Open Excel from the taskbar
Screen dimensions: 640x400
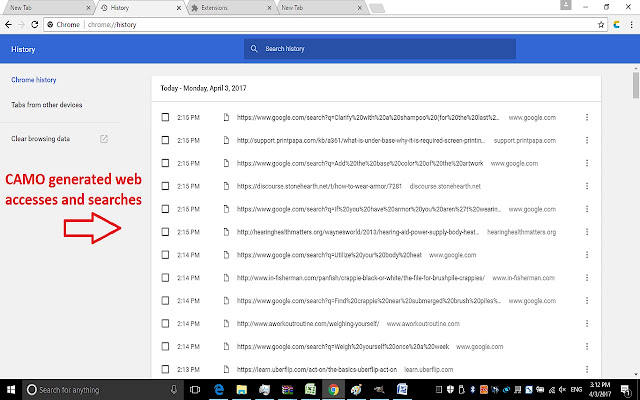click(311, 389)
